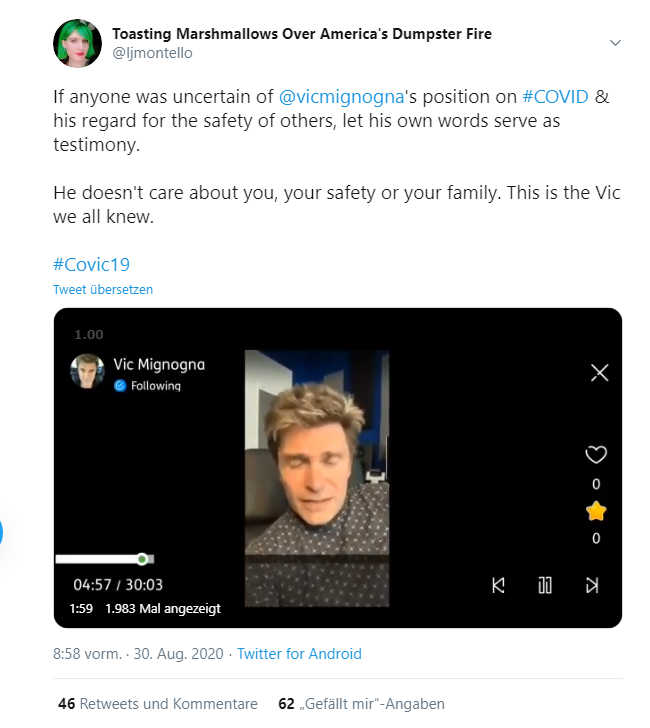The width and height of the screenshot is (650, 728).
Task: Open the #COVID hashtag
Action: click(555, 97)
